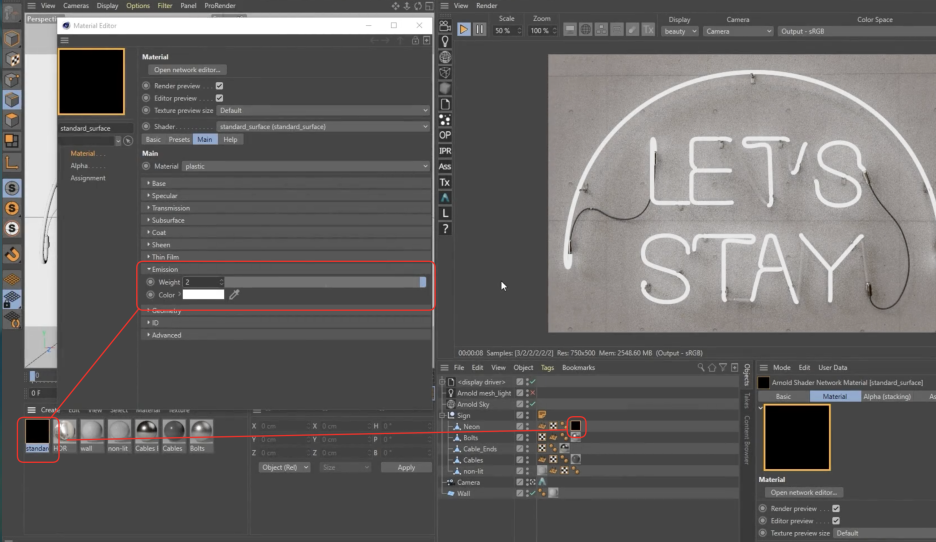936x542 pixels.
Task: Click the L icon in Arnold sidebar
Action: [x=445, y=213]
